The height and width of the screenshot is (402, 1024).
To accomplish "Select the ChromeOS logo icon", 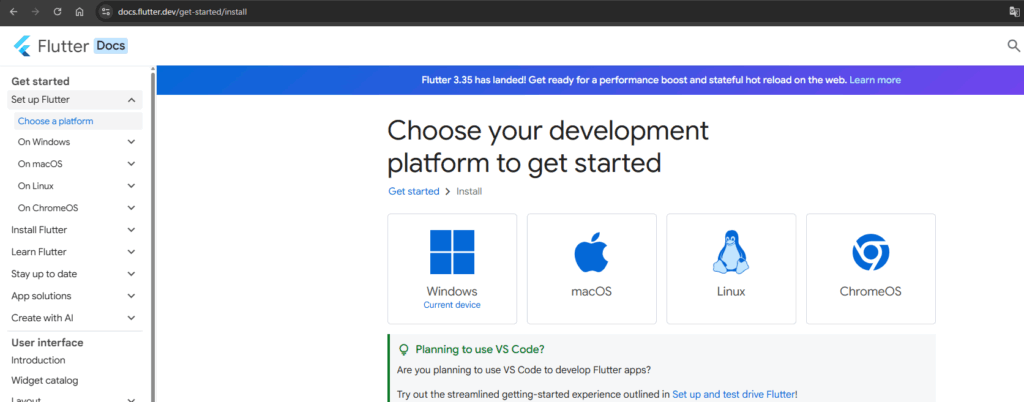I will (x=871, y=253).
